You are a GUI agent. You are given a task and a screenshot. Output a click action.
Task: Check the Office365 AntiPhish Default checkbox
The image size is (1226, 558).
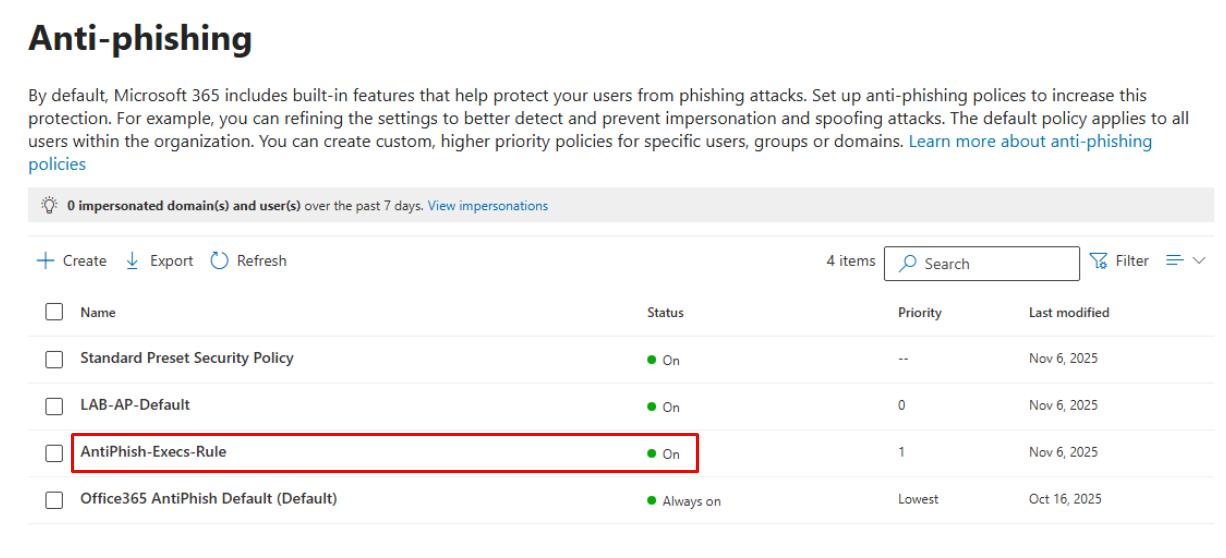coord(55,500)
